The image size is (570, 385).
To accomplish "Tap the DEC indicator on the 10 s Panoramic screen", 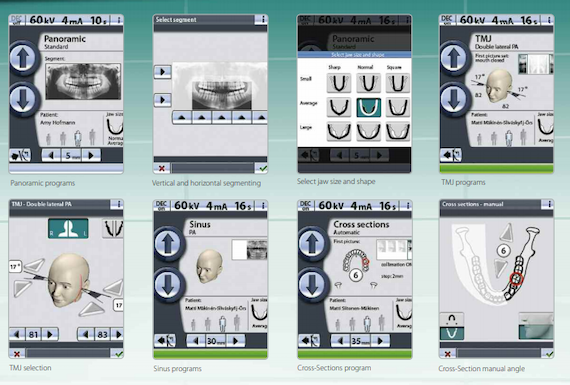I will (16, 20).
